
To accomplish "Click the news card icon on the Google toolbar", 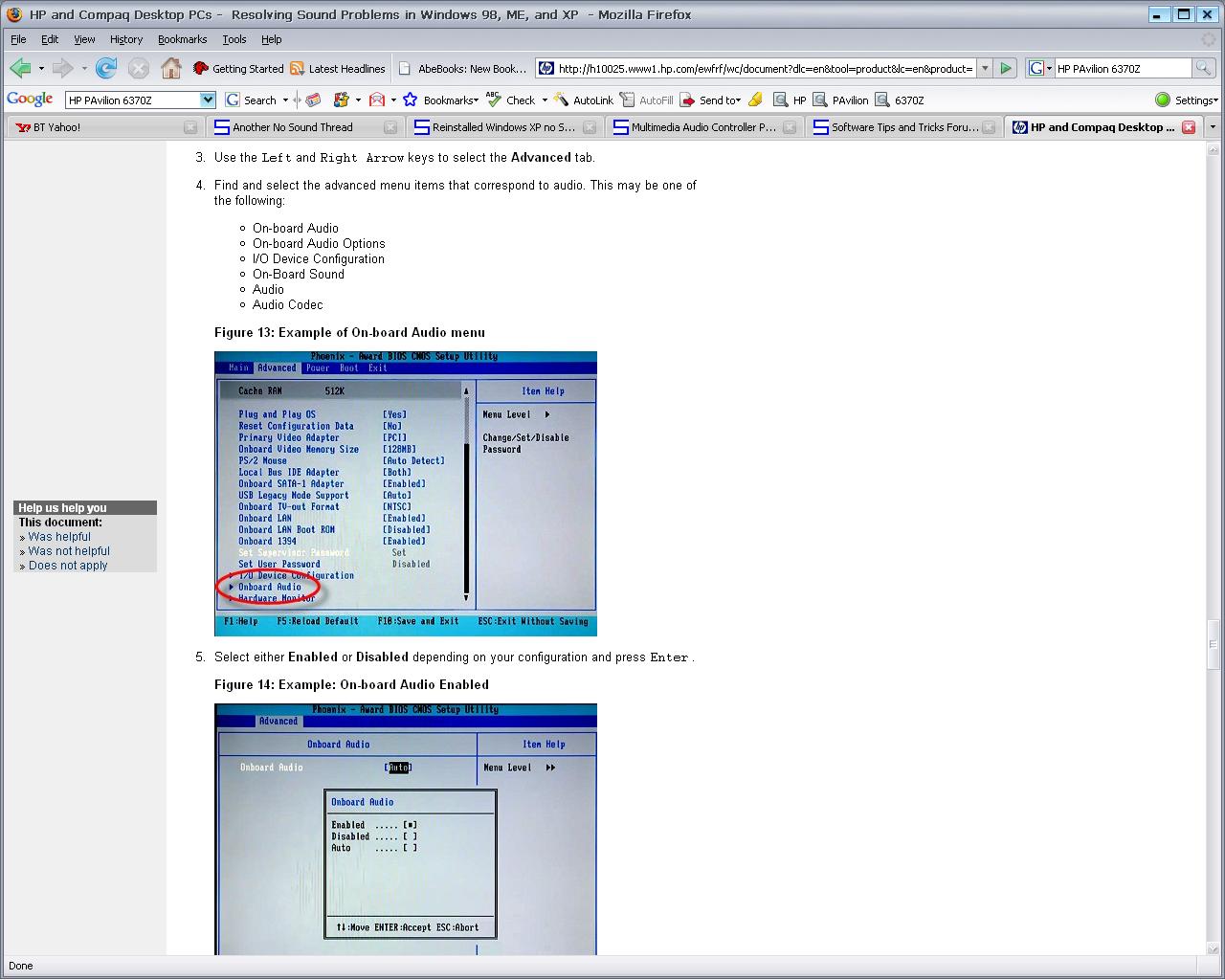I will pos(313,100).
